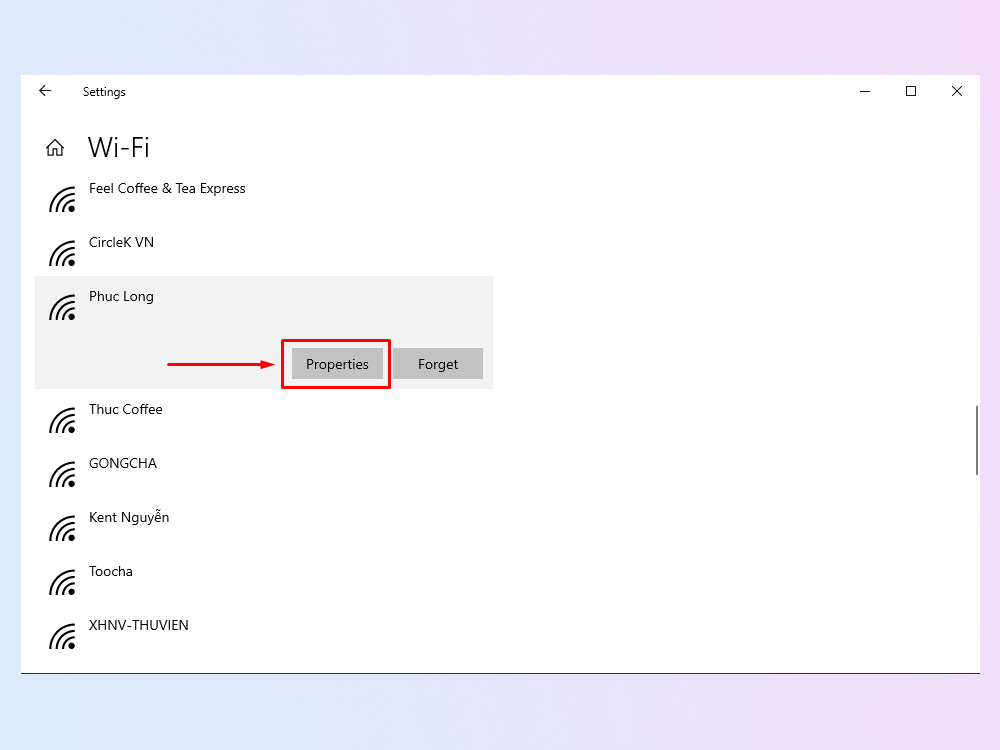Minimize the Settings window
The image size is (1000, 750).
click(x=865, y=91)
